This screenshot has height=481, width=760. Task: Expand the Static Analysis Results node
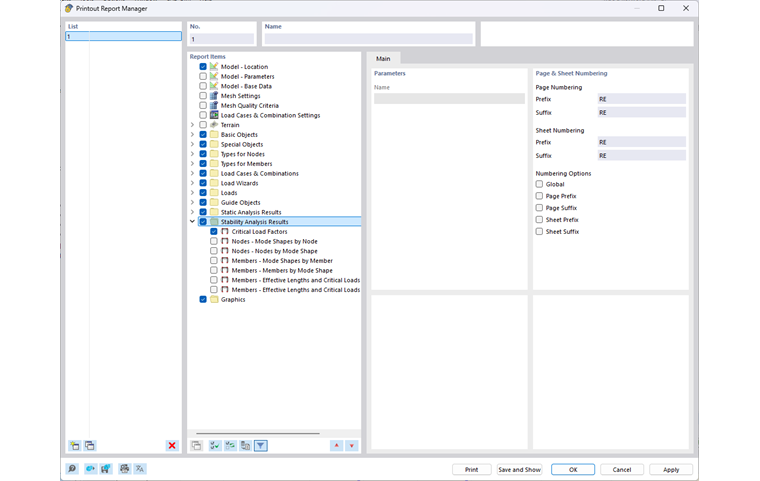pos(192,212)
